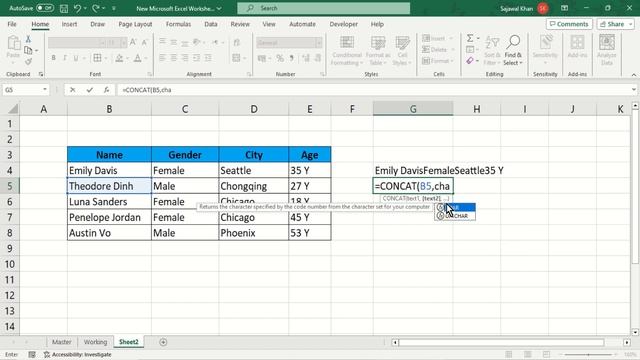Apply Bold formatting
The image size is (640, 360).
(x=53, y=58)
